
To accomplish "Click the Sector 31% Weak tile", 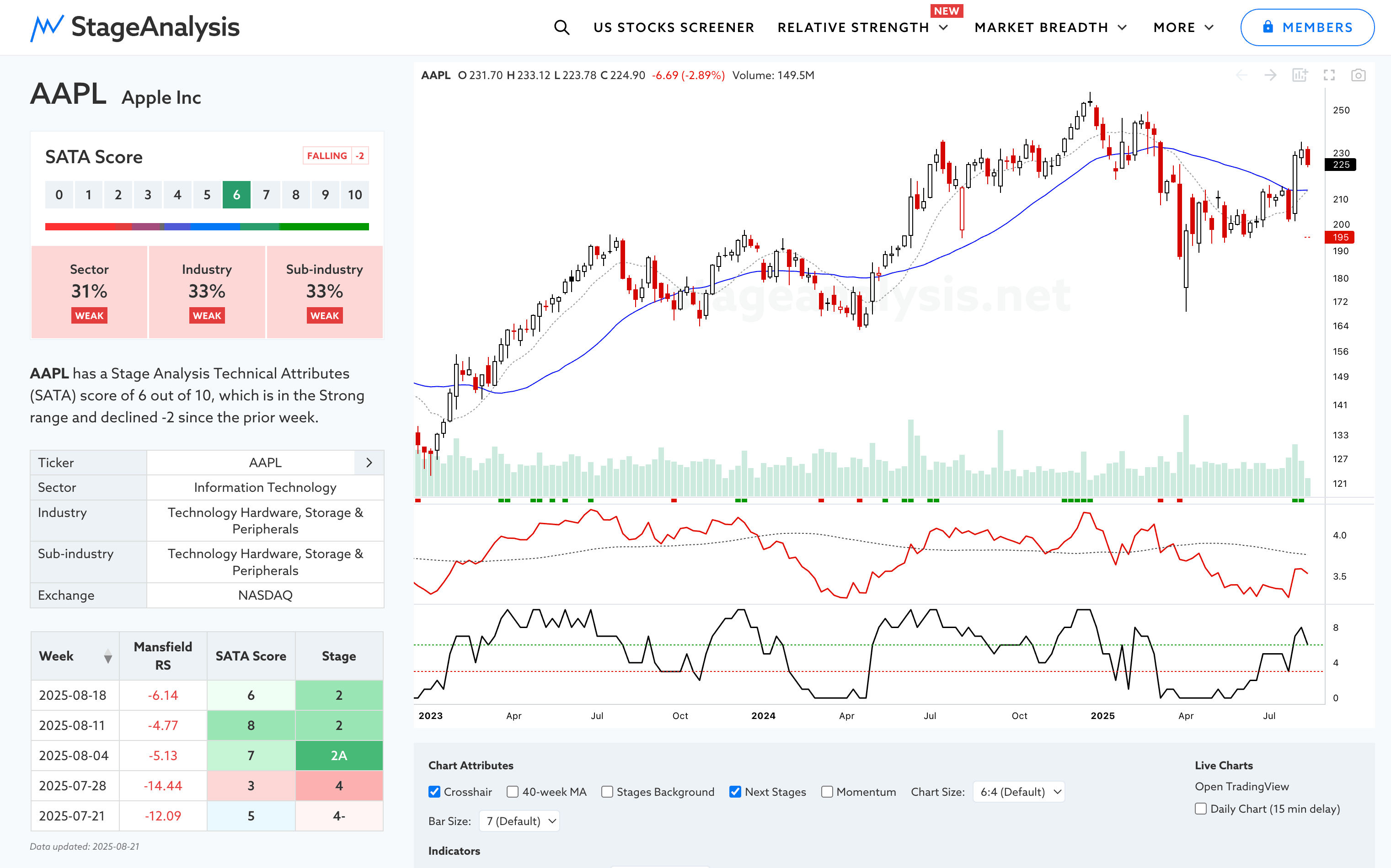I will pos(89,292).
